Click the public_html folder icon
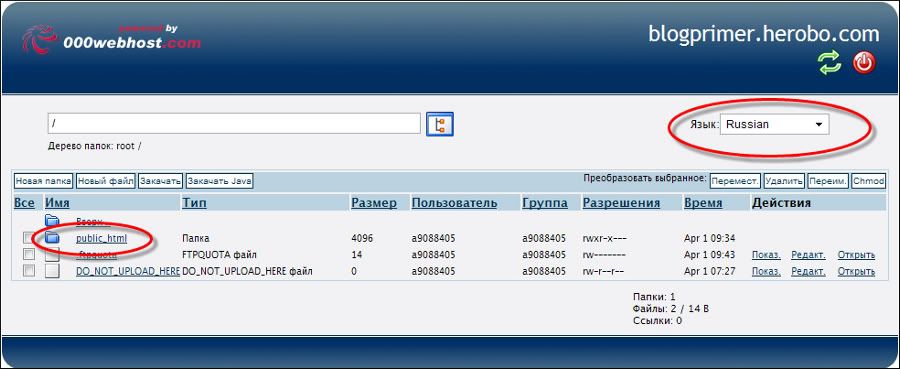 52,238
